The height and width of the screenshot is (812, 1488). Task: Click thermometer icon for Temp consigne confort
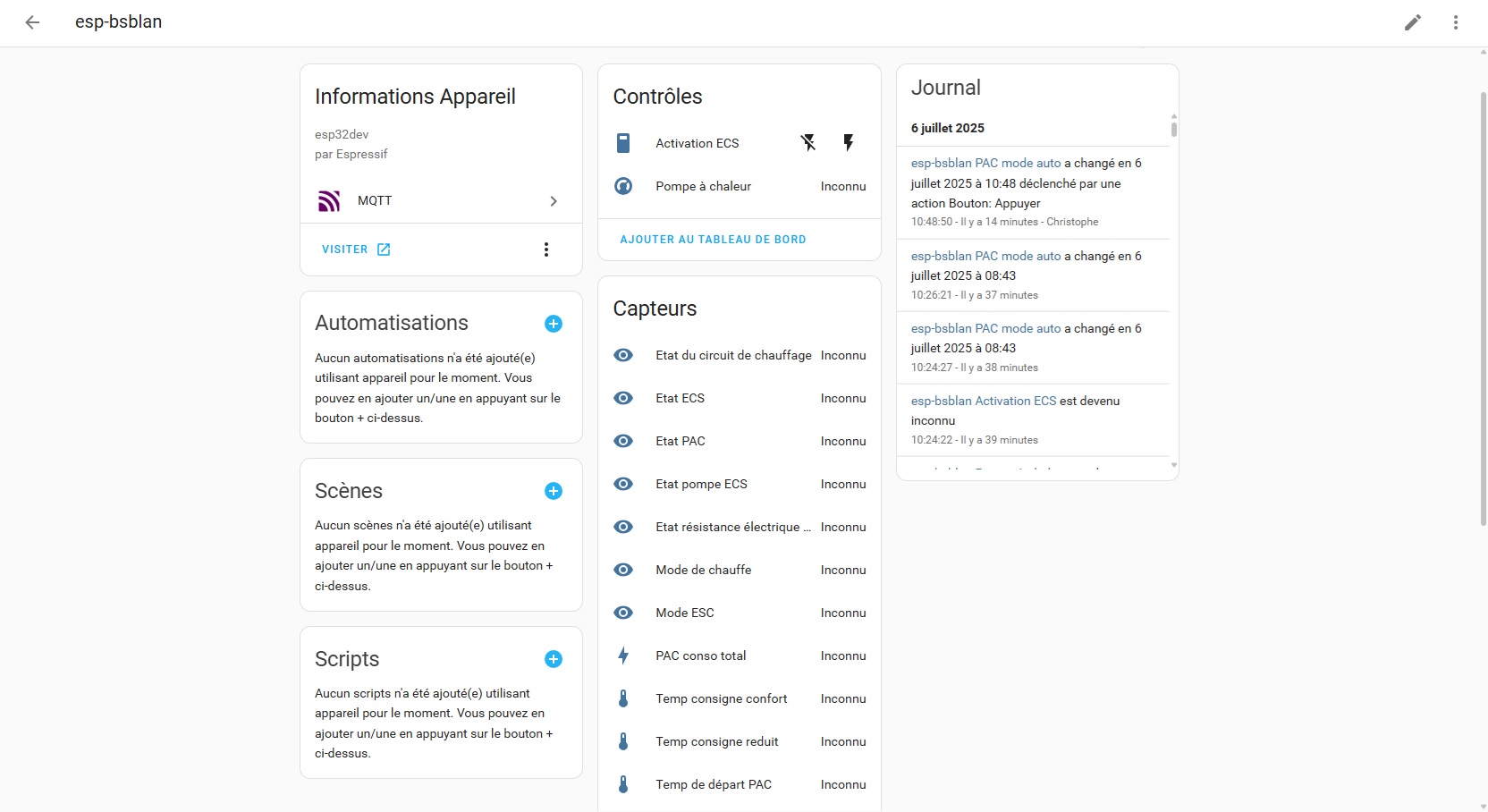(x=623, y=698)
